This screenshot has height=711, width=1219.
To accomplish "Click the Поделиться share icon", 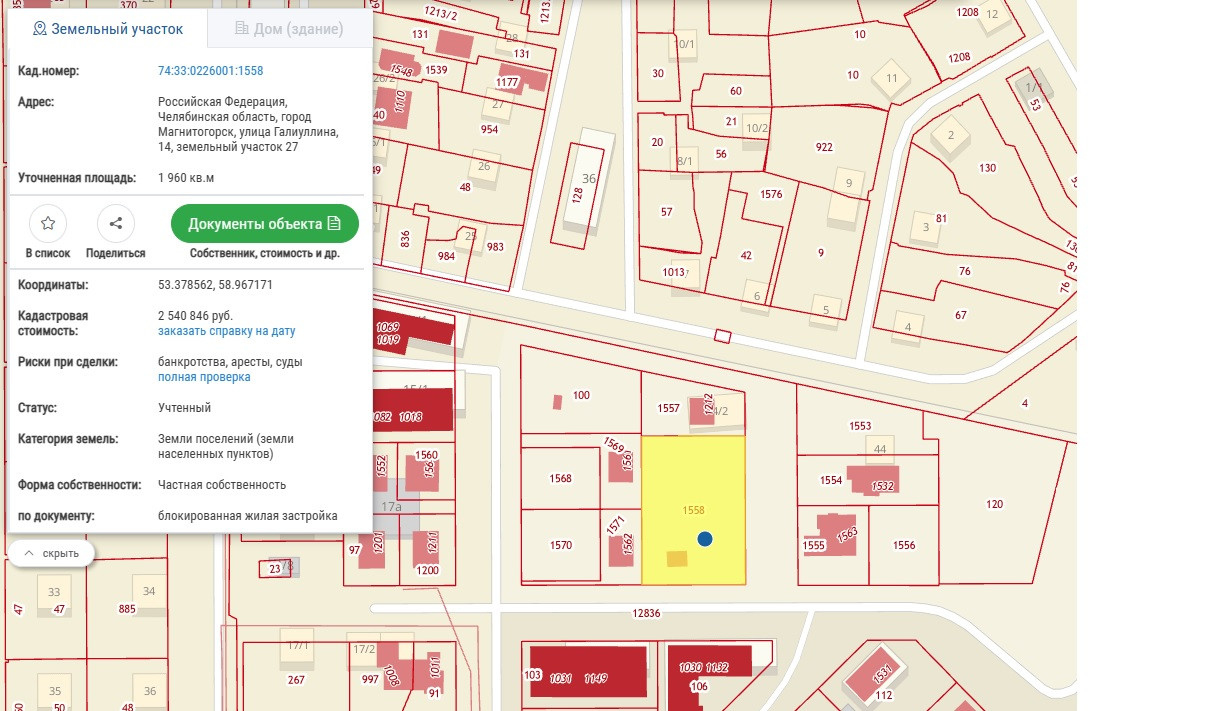I will point(115,224).
